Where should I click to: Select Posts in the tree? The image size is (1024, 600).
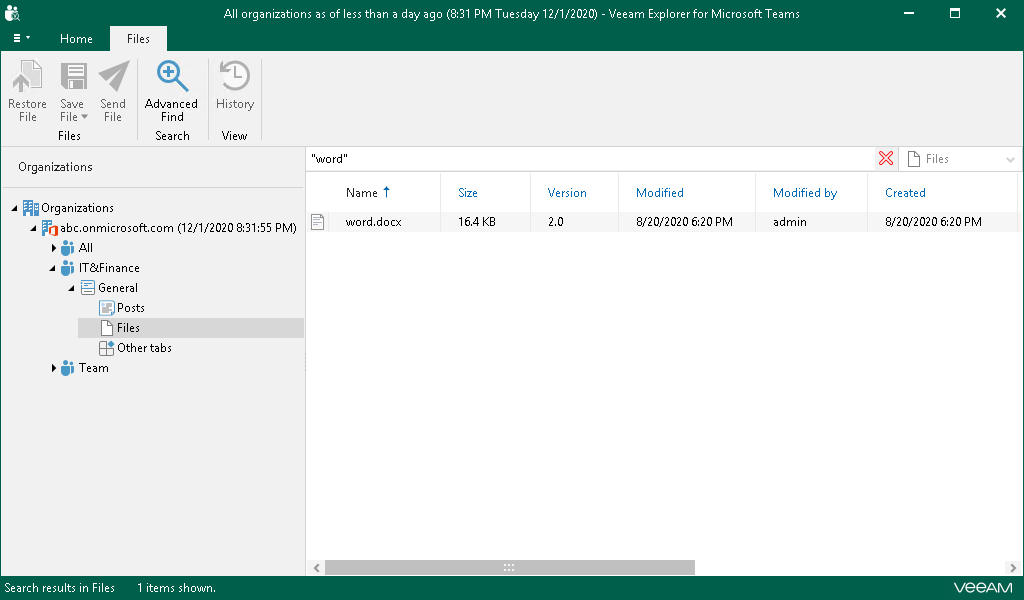point(131,308)
